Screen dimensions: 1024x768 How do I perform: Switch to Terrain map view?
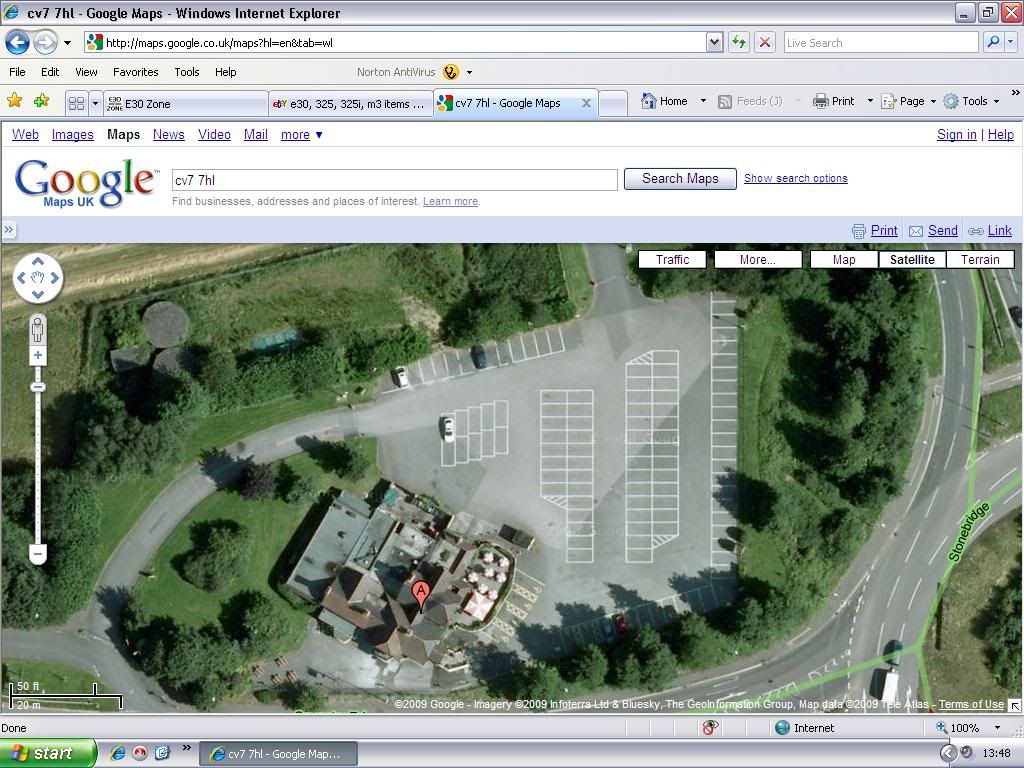click(980, 259)
